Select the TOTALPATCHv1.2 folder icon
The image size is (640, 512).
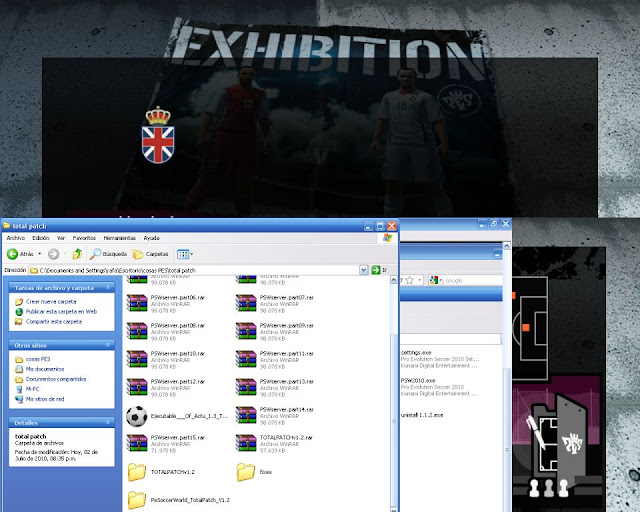(137, 472)
